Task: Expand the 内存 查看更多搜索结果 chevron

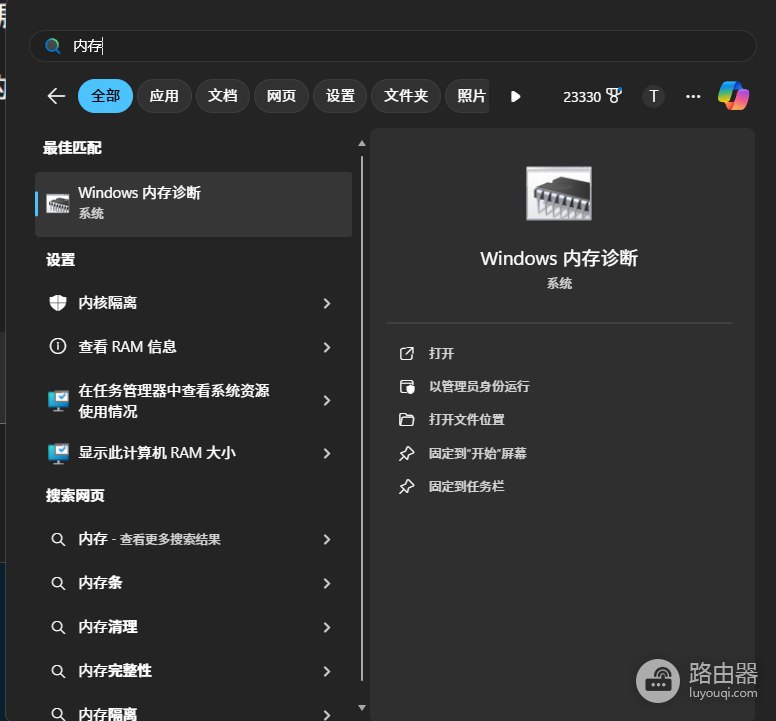Action: tap(327, 539)
